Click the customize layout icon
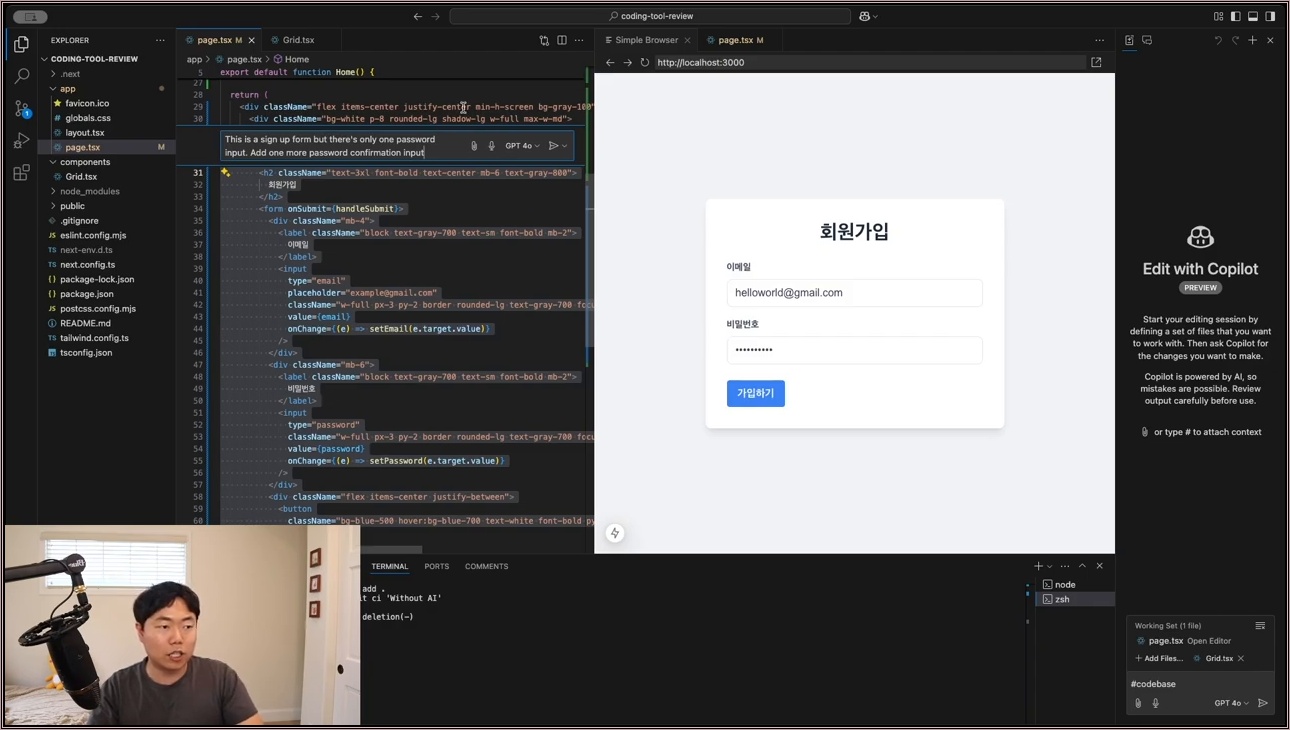The image size is (1290, 730). (1218, 16)
